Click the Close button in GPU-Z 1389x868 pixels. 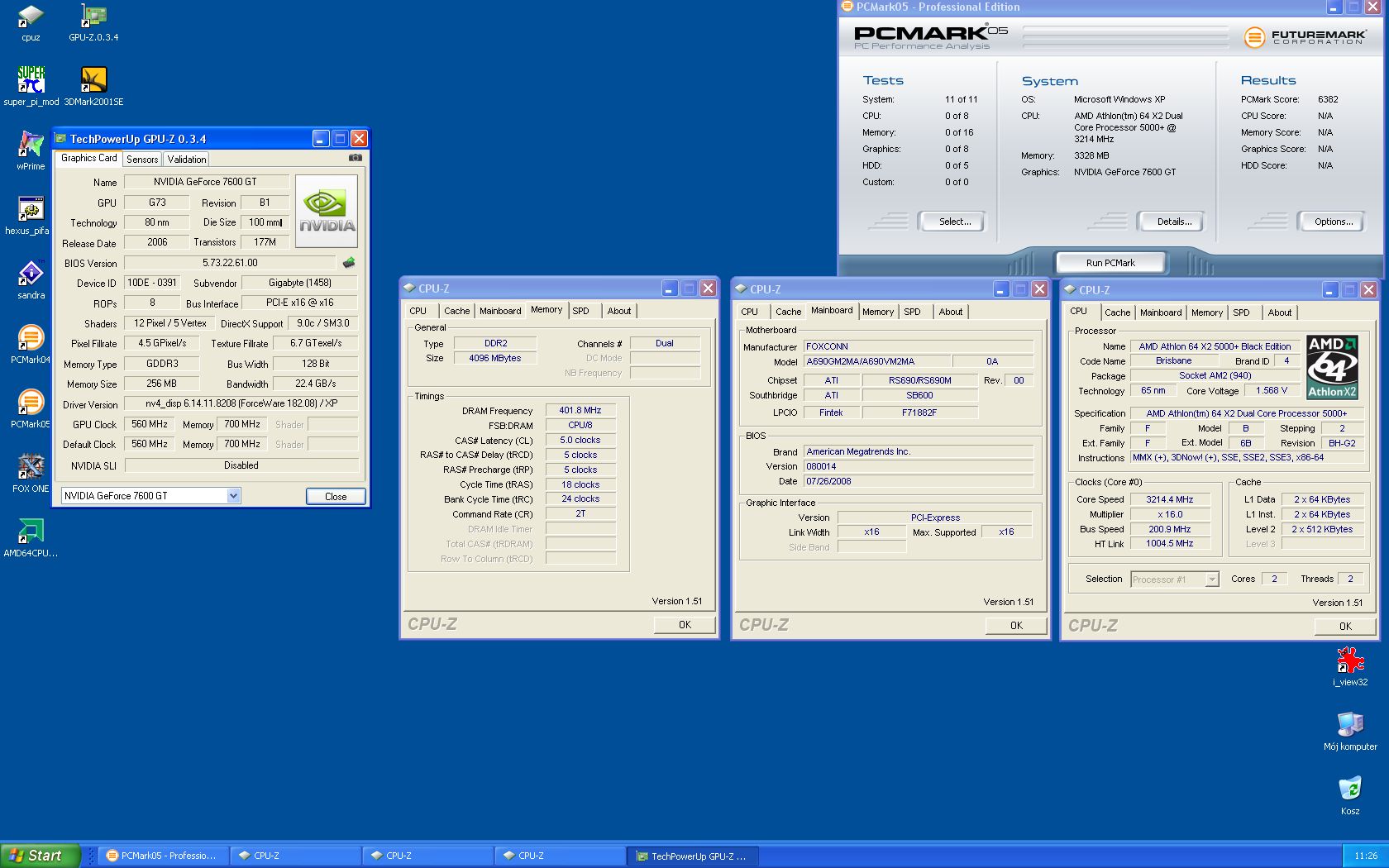pyautogui.click(x=336, y=496)
